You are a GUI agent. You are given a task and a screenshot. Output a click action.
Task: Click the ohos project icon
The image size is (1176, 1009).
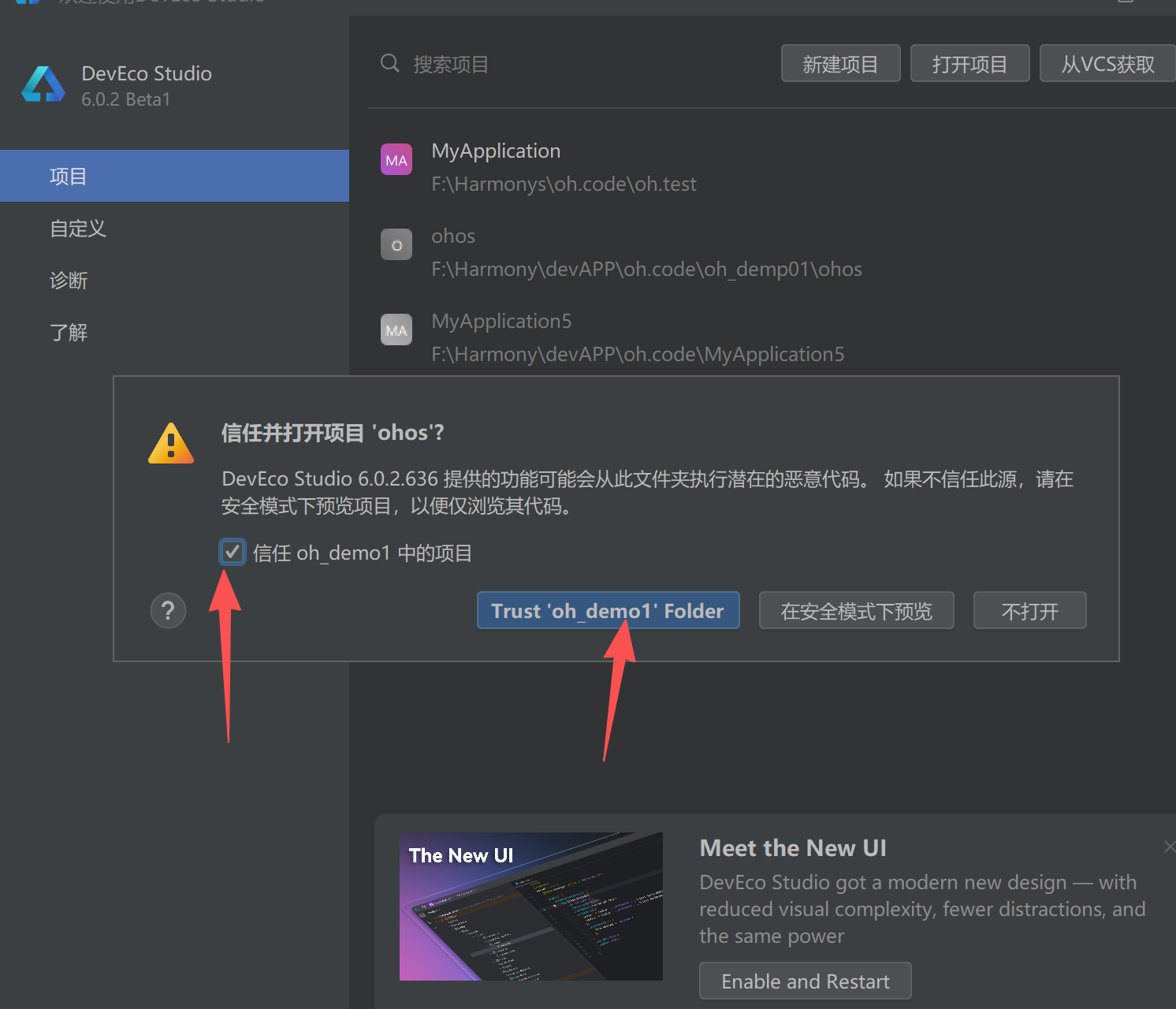tap(396, 244)
